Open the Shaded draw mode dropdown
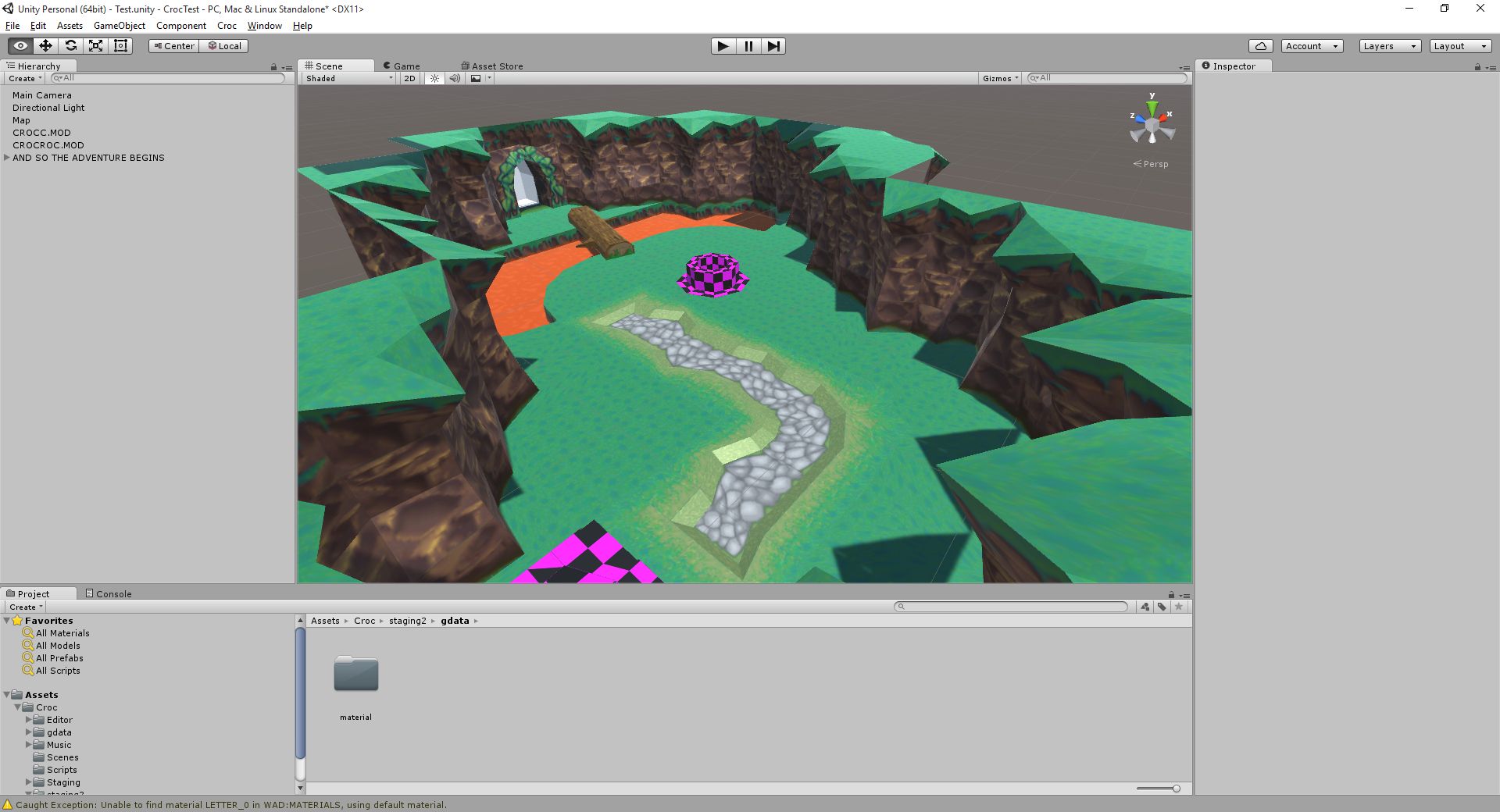This screenshot has height=812, width=1500. coord(349,78)
